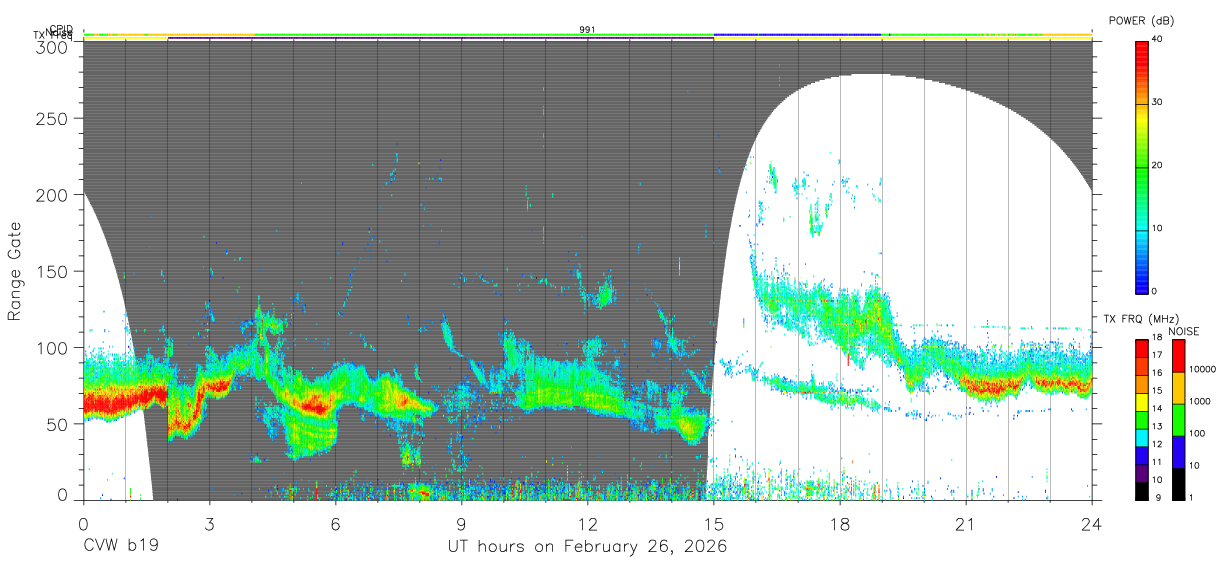Select the green 13–14 MHz swatch in TX FRQ legend
The image size is (1228, 567).
point(1141,420)
